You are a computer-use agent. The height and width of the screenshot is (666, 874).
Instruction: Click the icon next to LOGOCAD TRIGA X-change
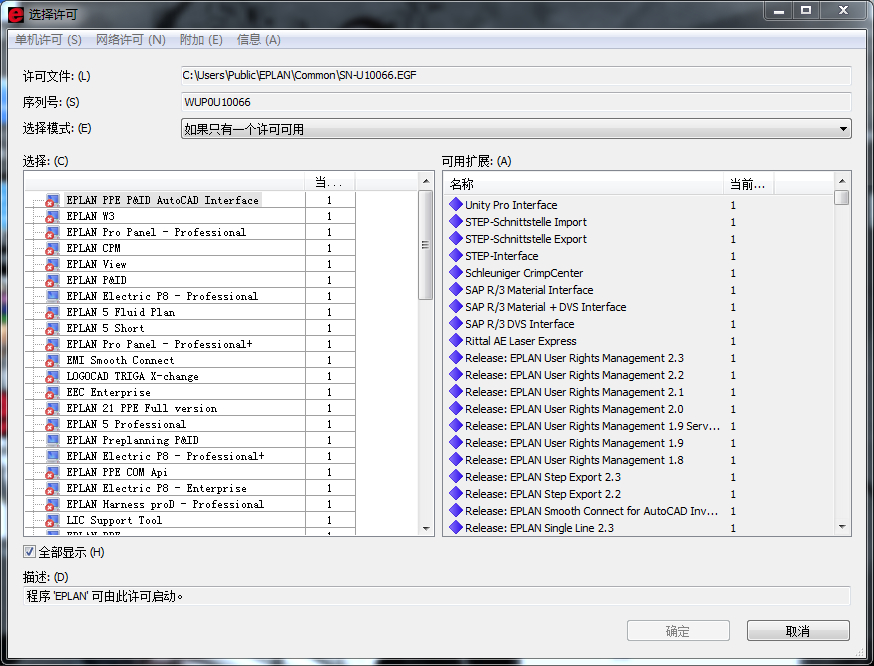(x=52, y=377)
